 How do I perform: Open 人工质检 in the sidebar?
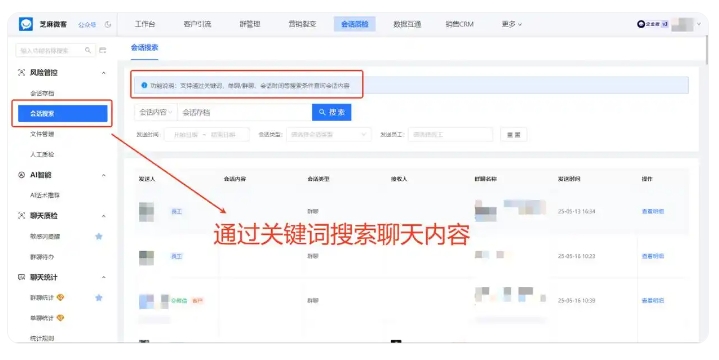(42, 154)
